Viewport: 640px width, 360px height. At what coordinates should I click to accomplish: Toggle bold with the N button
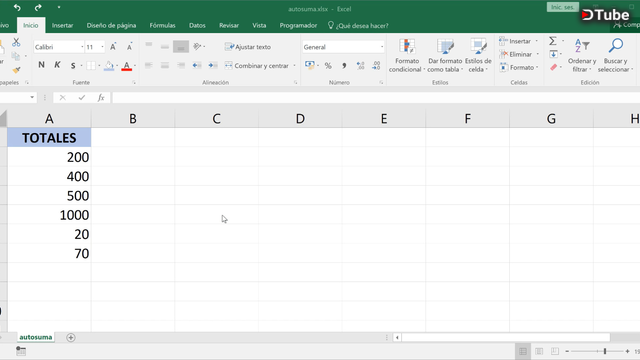coord(41,65)
